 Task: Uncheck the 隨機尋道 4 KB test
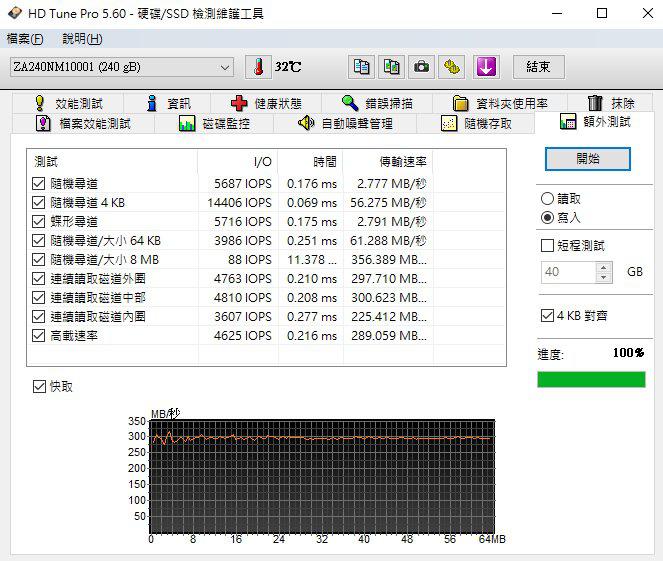click(39, 202)
